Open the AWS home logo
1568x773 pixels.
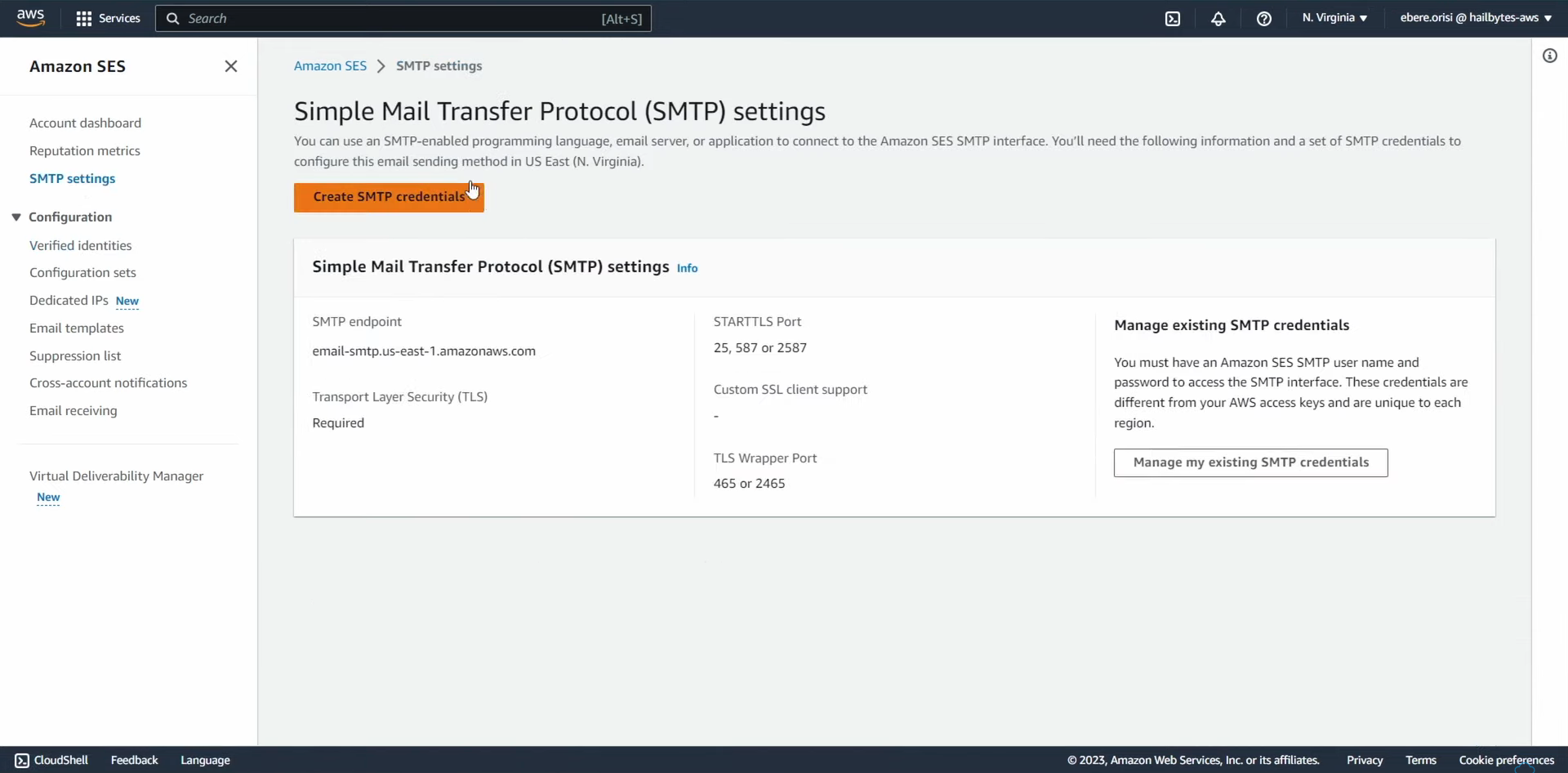[30, 18]
